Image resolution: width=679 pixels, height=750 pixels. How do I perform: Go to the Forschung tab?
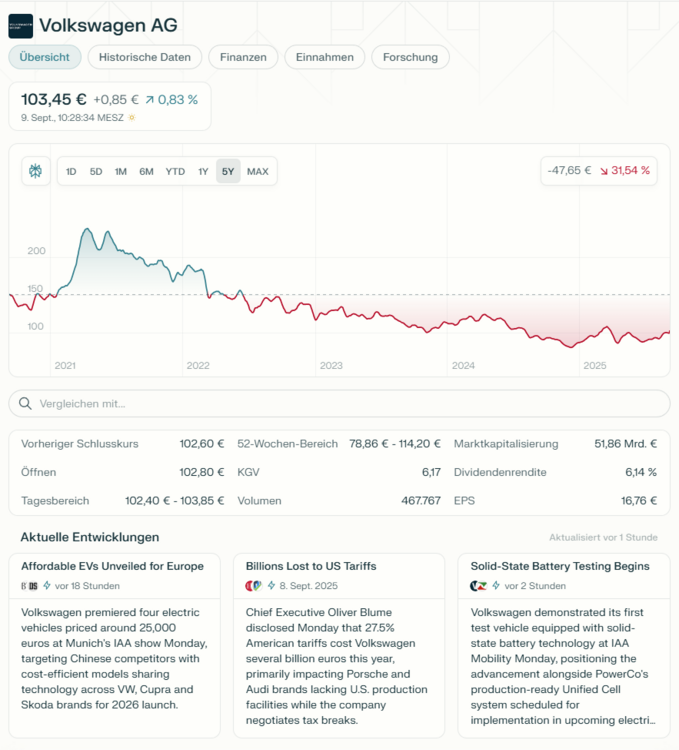tap(410, 57)
